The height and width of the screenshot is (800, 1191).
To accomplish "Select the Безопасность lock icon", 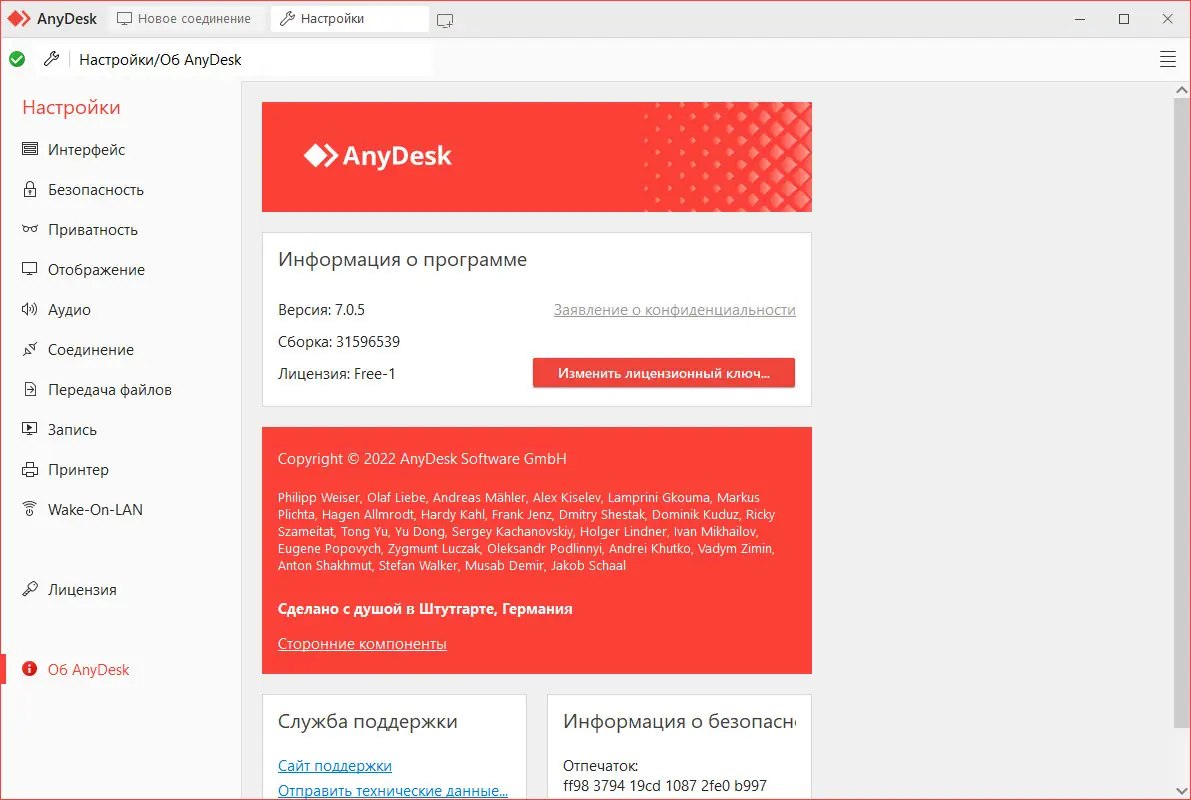I will tap(31, 189).
